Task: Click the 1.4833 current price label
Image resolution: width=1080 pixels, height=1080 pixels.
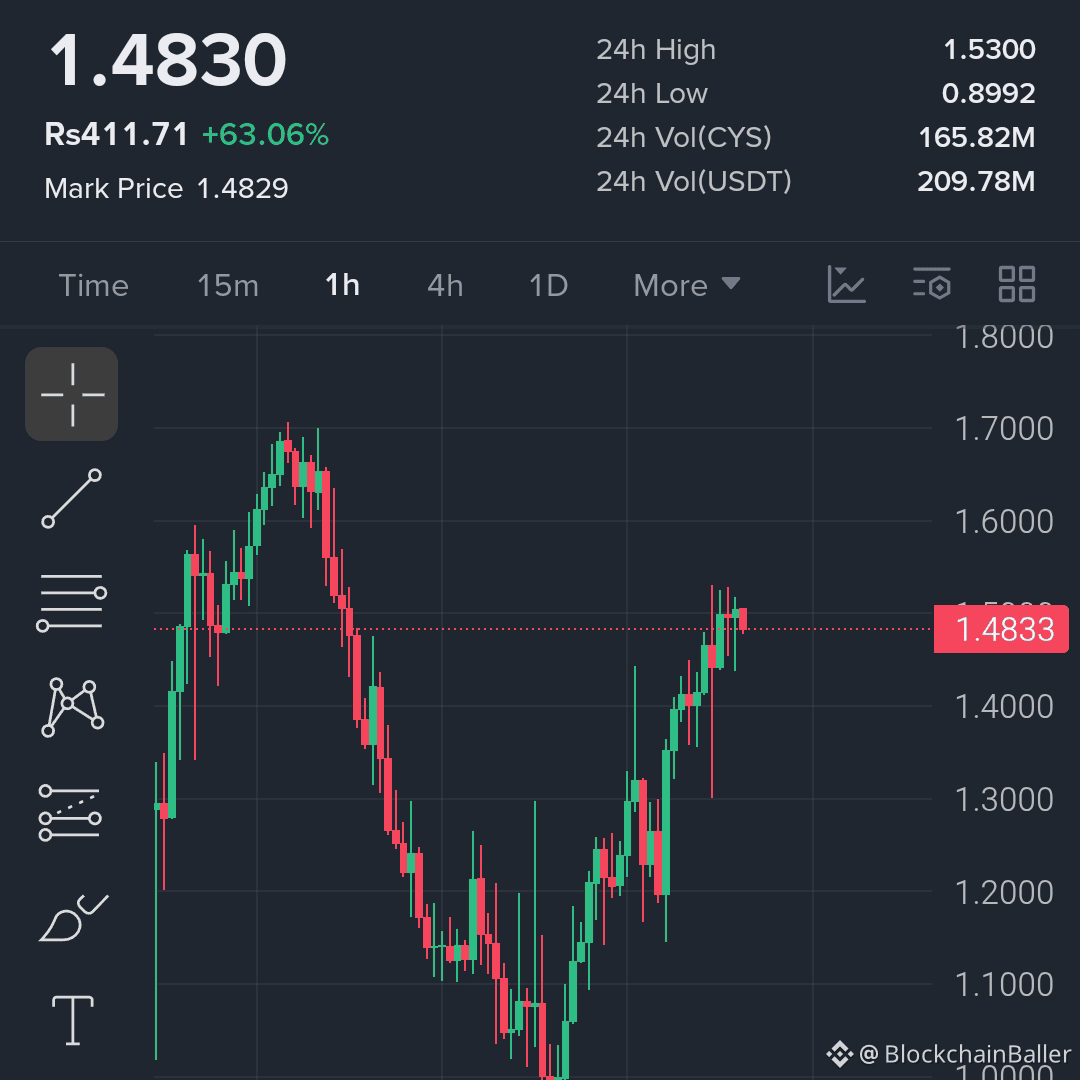Action: [x=1001, y=629]
